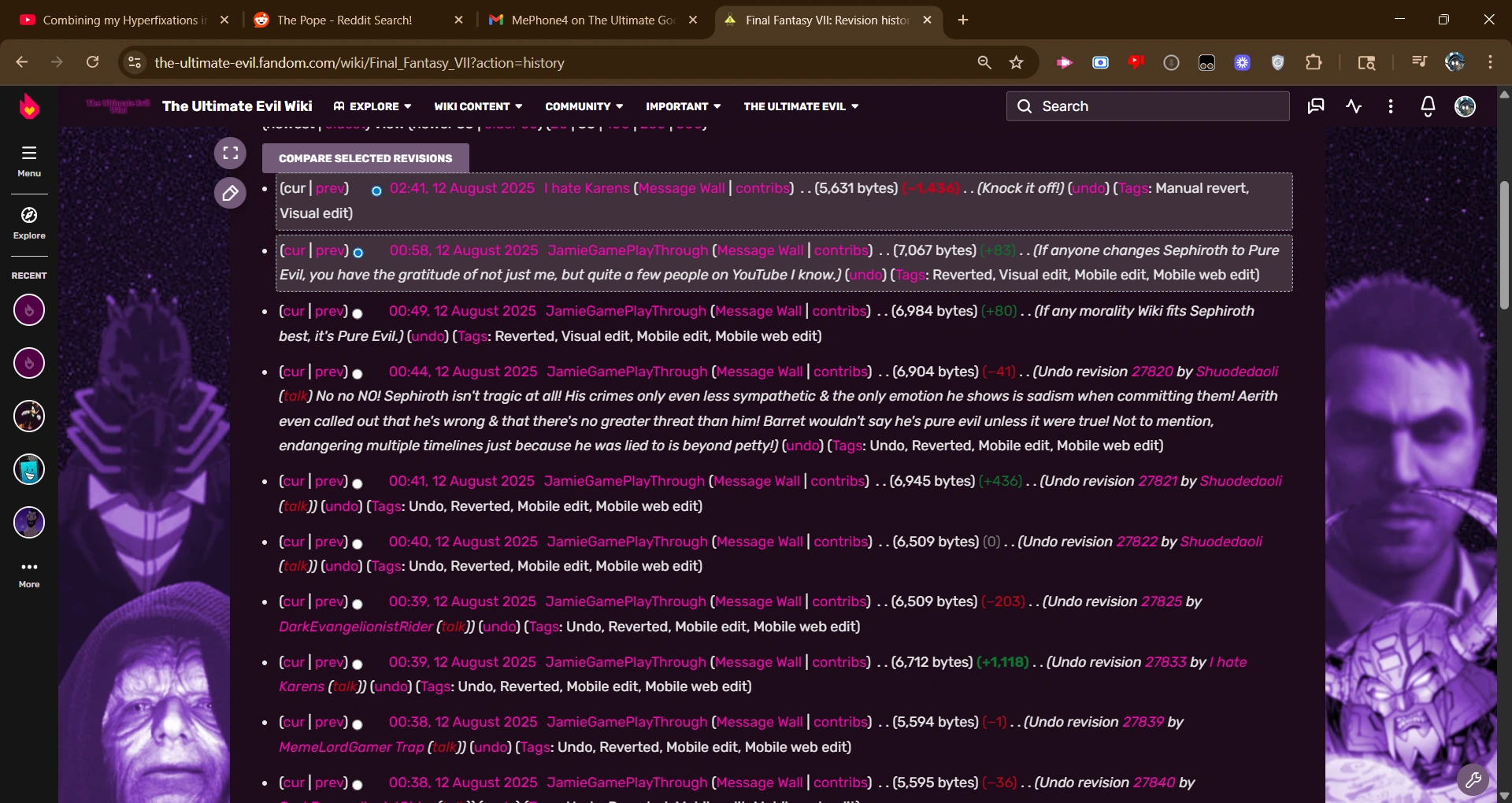Expand the Community dropdown menu
This screenshot has height=803, width=1512.
[x=584, y=106]
